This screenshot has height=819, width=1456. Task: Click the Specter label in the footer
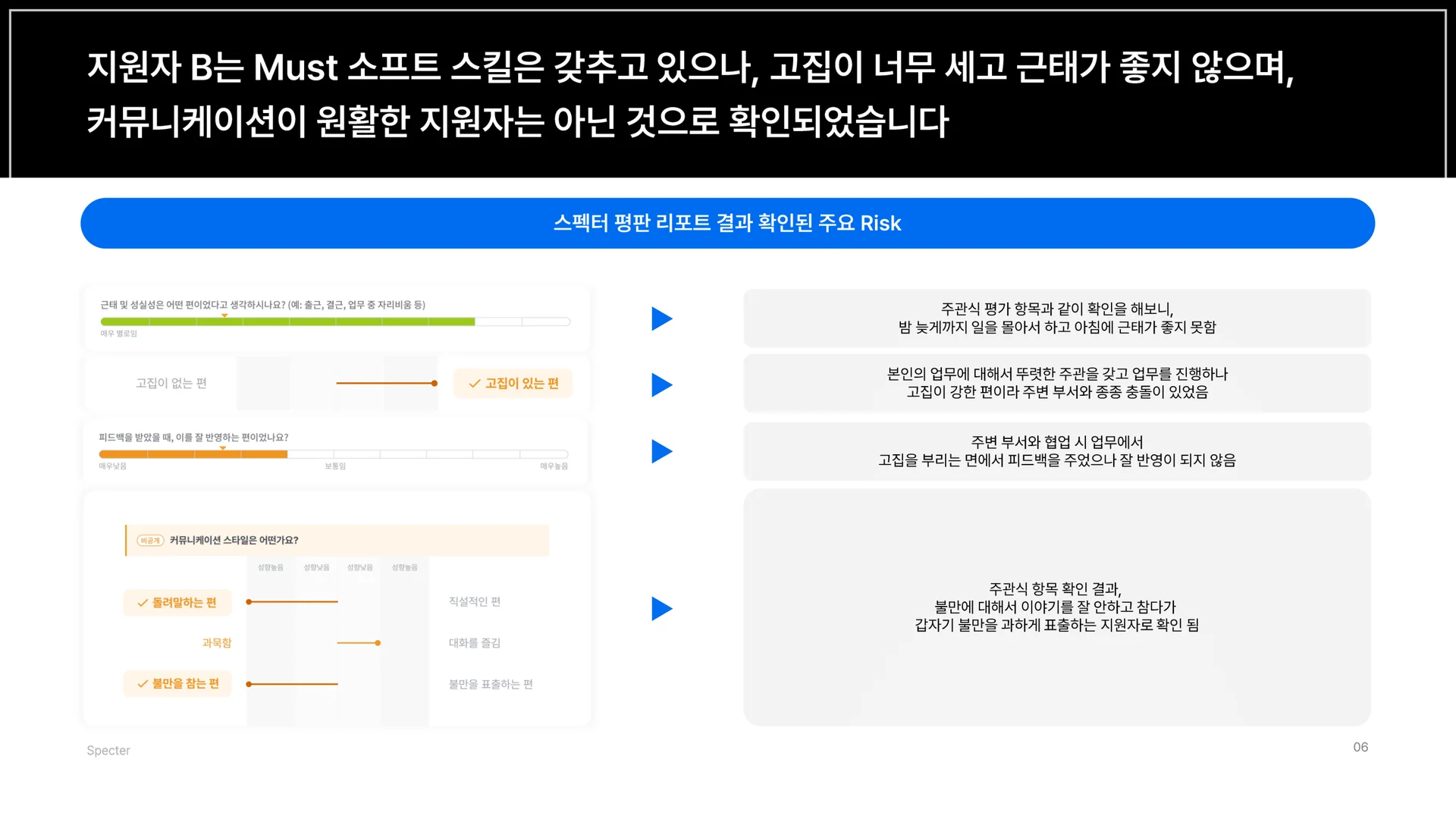(108, 750)
